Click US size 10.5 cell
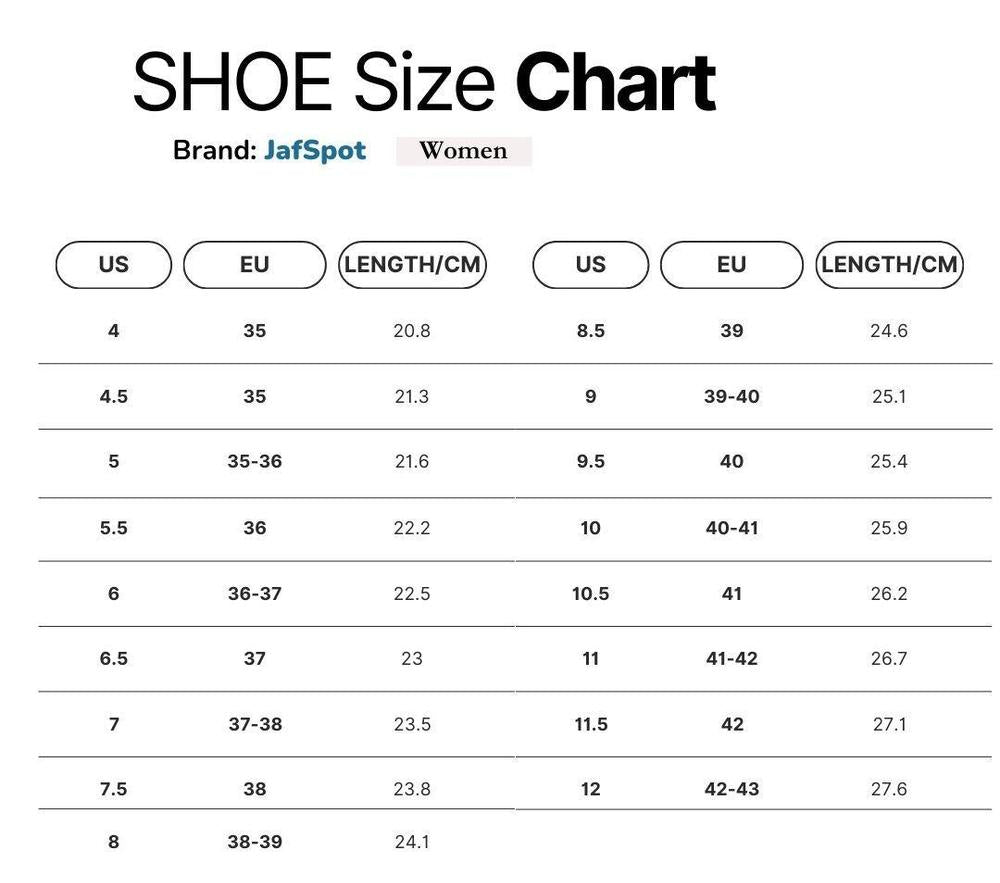This screenshot has width=1000, height=883. point(590,594)
